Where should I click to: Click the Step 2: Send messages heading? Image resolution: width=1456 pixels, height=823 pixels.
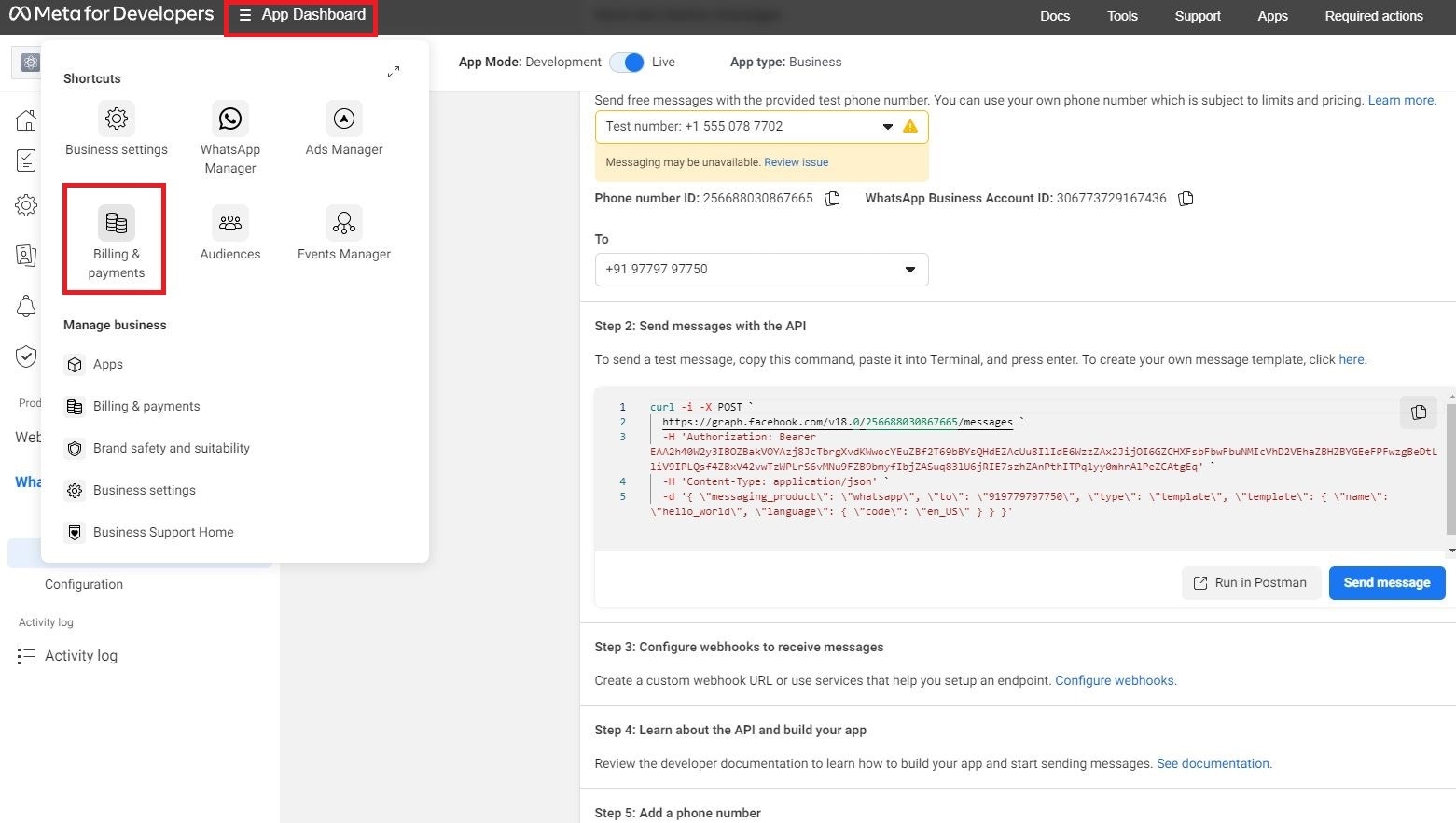point(700,326)
